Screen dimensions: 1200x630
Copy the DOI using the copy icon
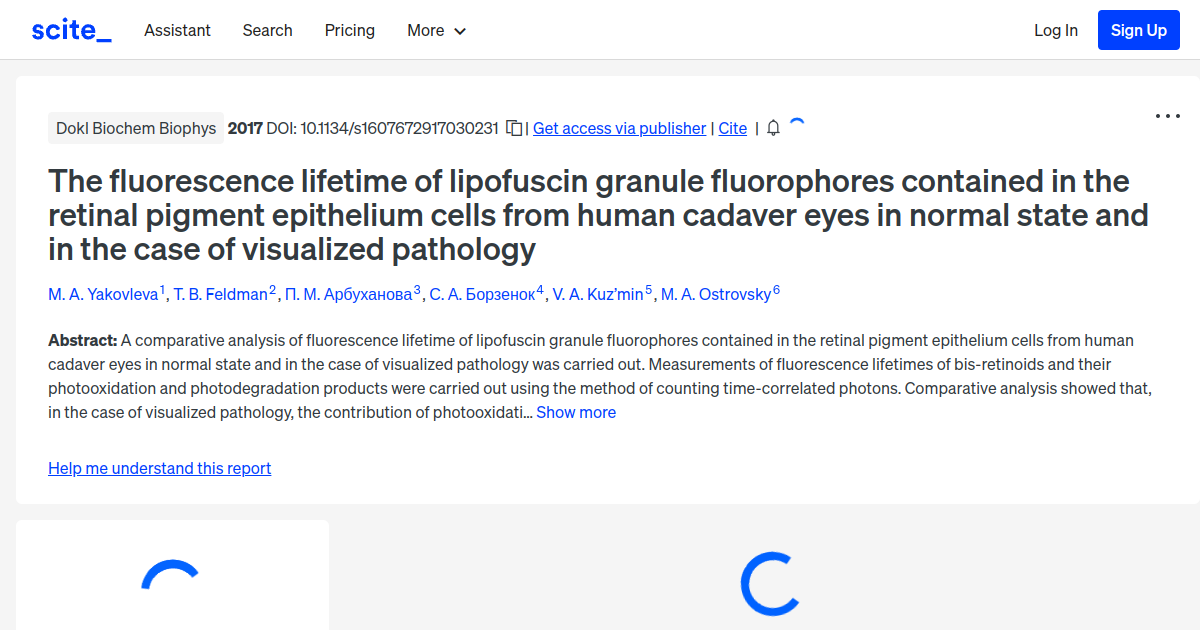512,128
